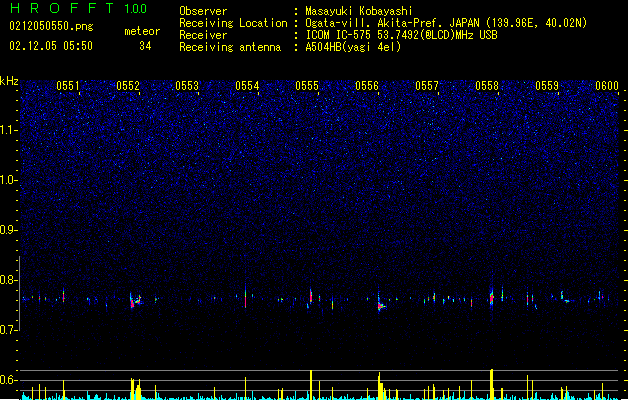The height and width of the screenshot is (400, 629).
Task: Click the 0.7 kHz axis label
Action: click(x=9, y=330)
